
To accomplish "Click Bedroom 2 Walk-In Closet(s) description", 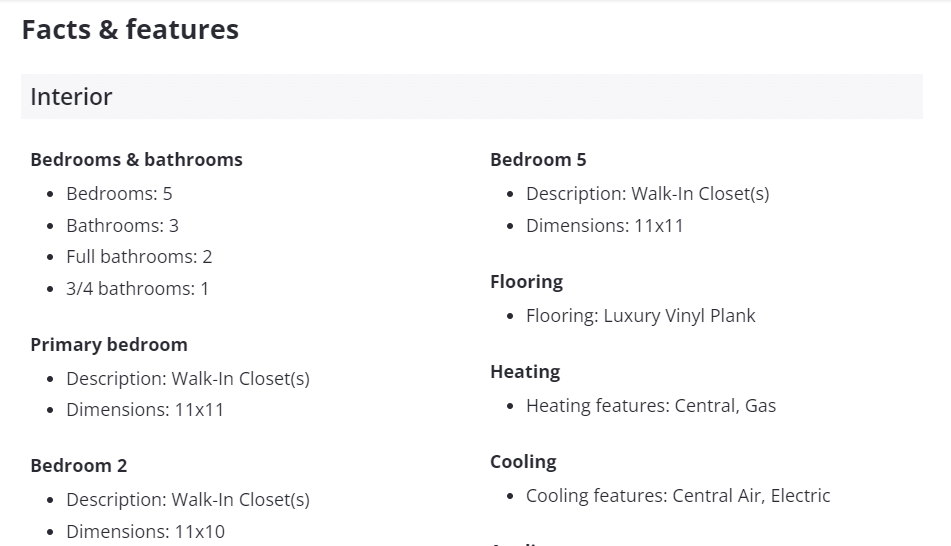I will pyautogui.click(x=187, y=500).
